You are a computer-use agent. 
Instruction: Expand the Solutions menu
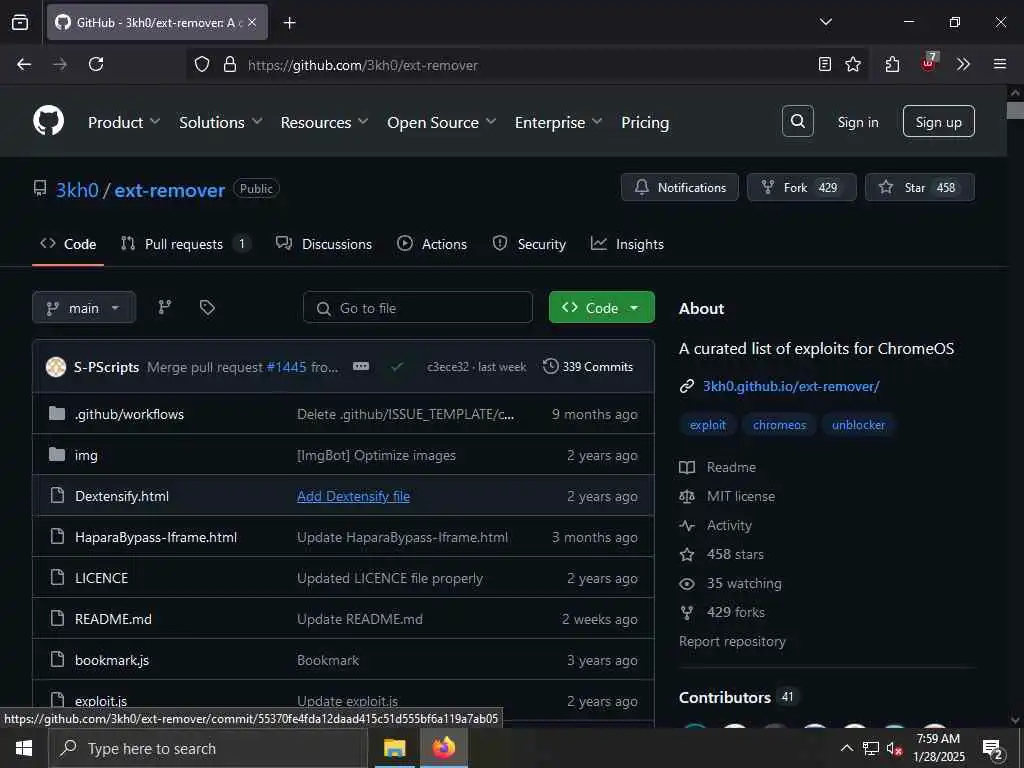[x=221, y=122]
